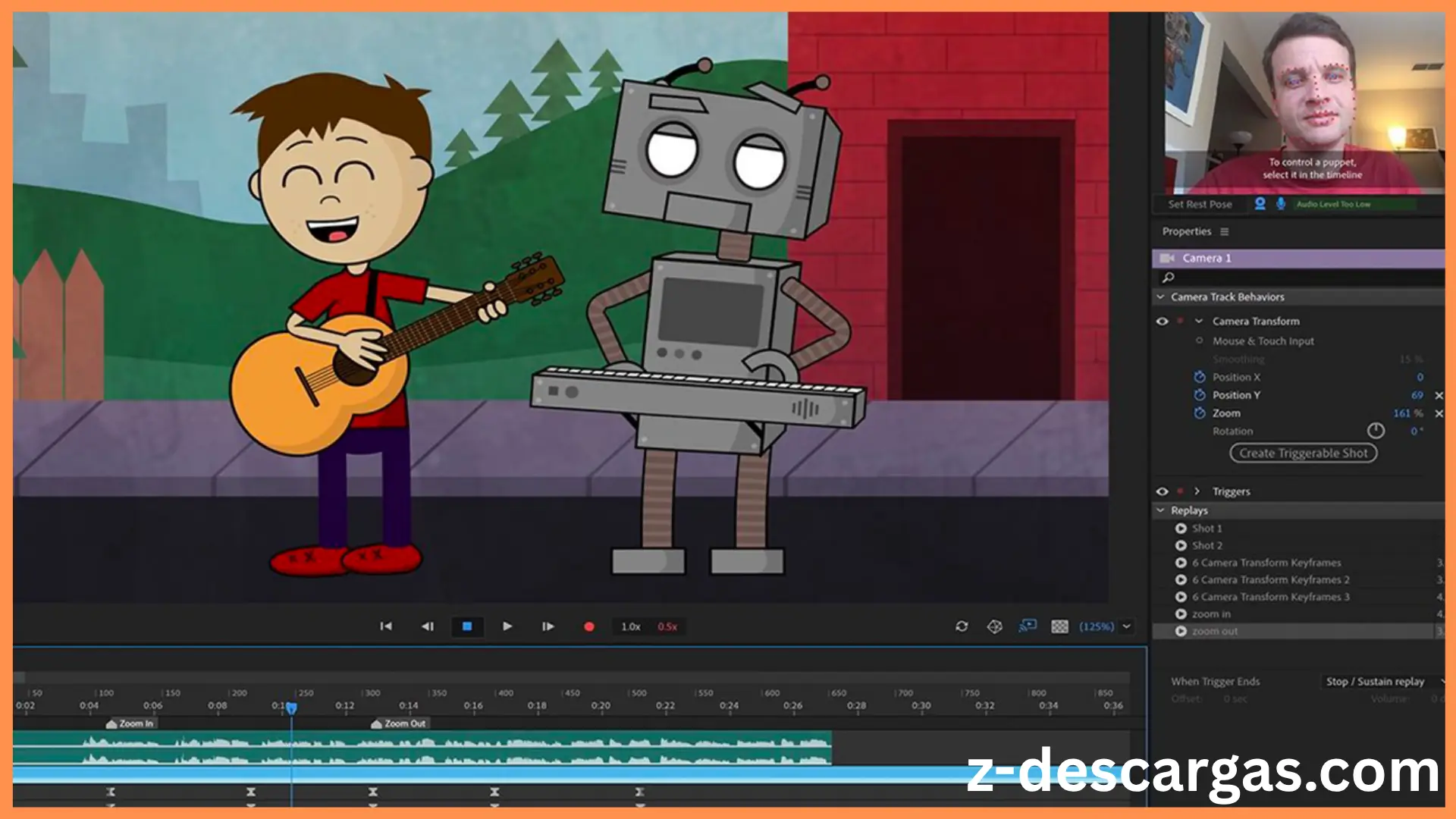Toggle the Triggers record-arm dot
The width and height of the screenshot is (1456, 819).
pyautogui.click(x=1180, y=491)
